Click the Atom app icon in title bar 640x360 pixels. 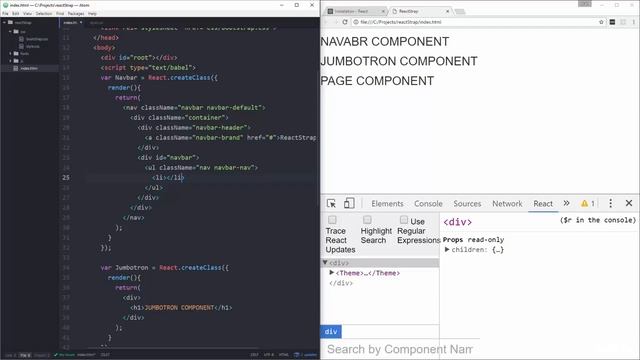click(x=5, y=5)
